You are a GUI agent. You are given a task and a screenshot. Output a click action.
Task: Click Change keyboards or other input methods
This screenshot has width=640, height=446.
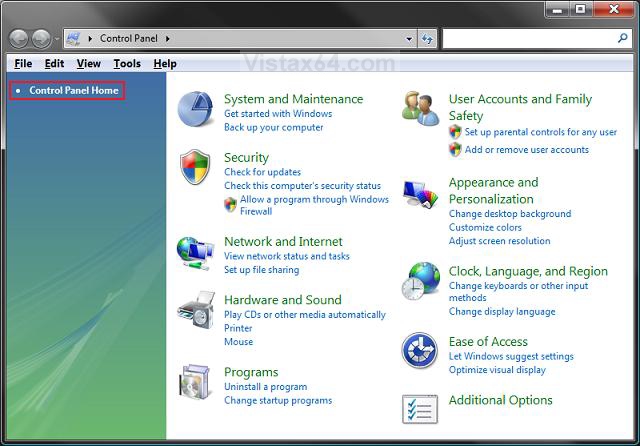tap(518, 292)
